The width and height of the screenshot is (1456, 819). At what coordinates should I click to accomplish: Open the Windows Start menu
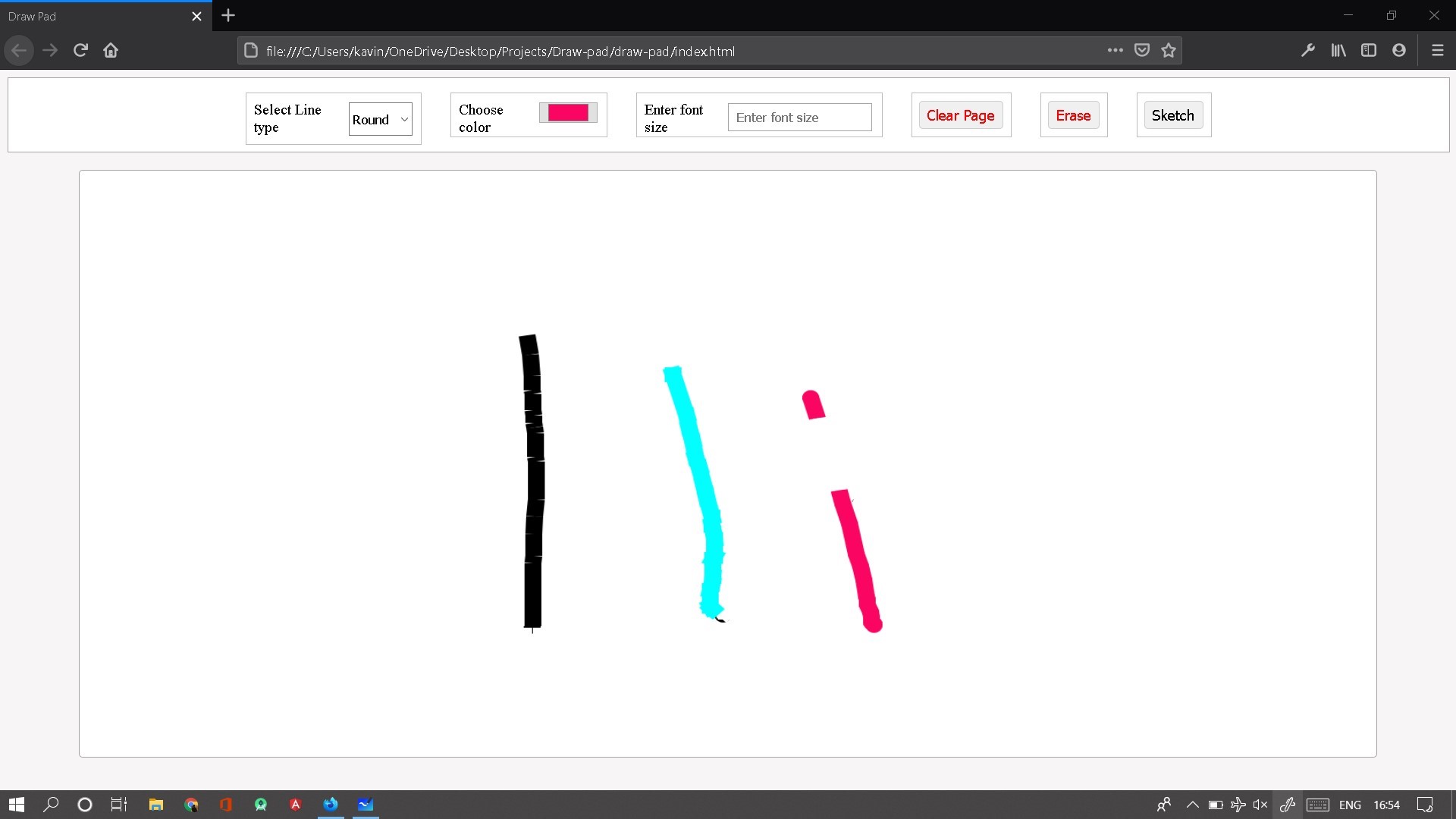tap(15, 804)
